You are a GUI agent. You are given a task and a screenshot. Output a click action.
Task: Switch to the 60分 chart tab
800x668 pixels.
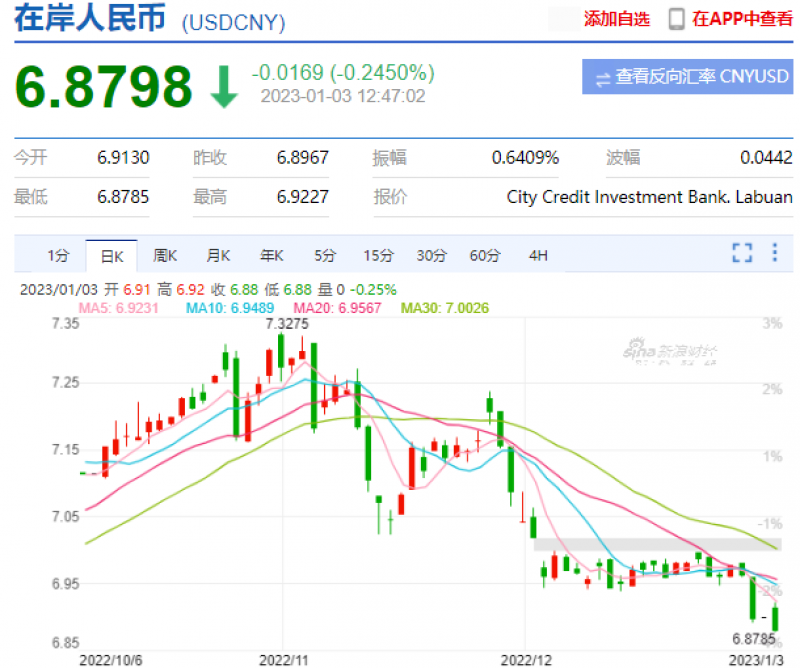point(485,255)
